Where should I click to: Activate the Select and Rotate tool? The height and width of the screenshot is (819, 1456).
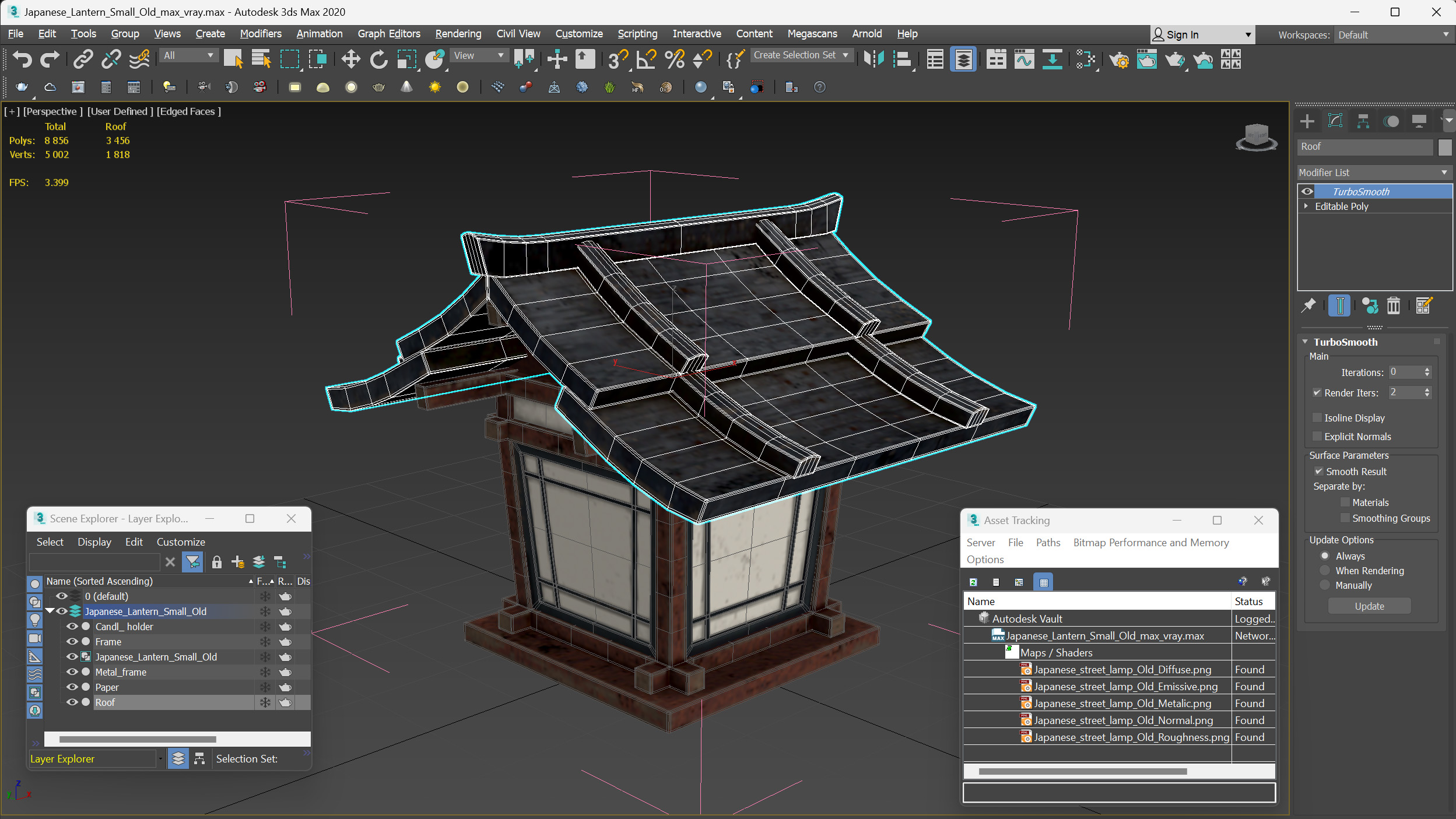[x=378, y=59]
